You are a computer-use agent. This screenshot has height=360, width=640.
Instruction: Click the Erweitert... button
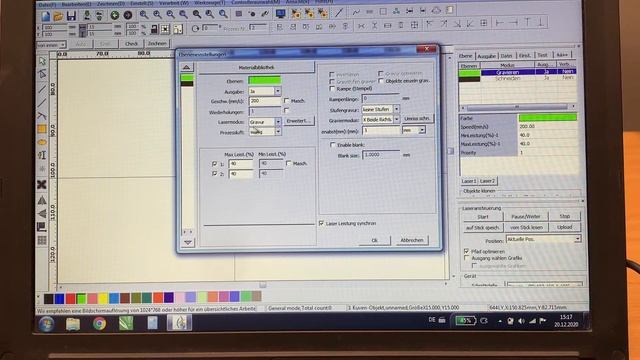click(x=298, y=121)
